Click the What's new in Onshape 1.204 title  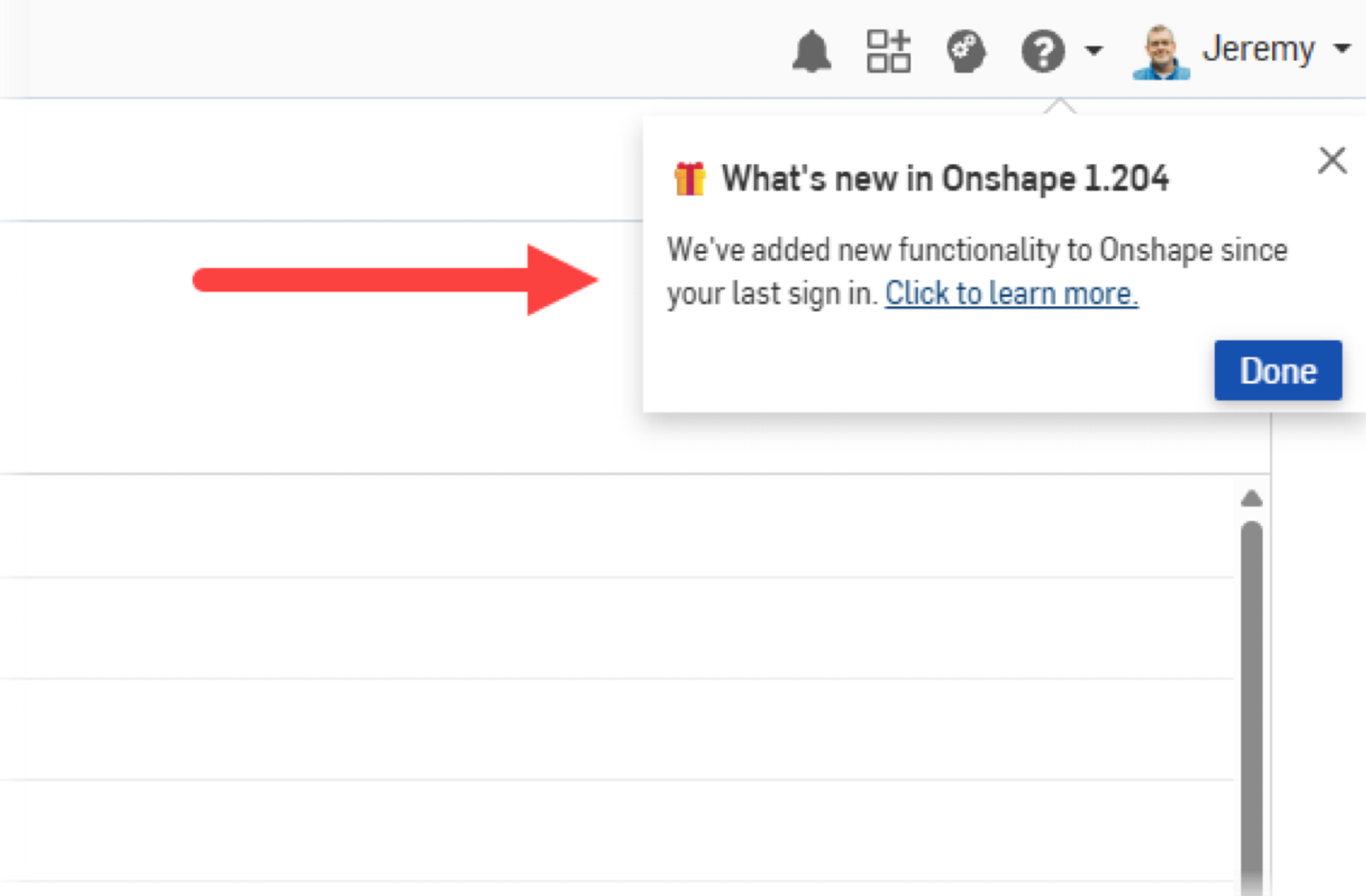click(944, 178)
